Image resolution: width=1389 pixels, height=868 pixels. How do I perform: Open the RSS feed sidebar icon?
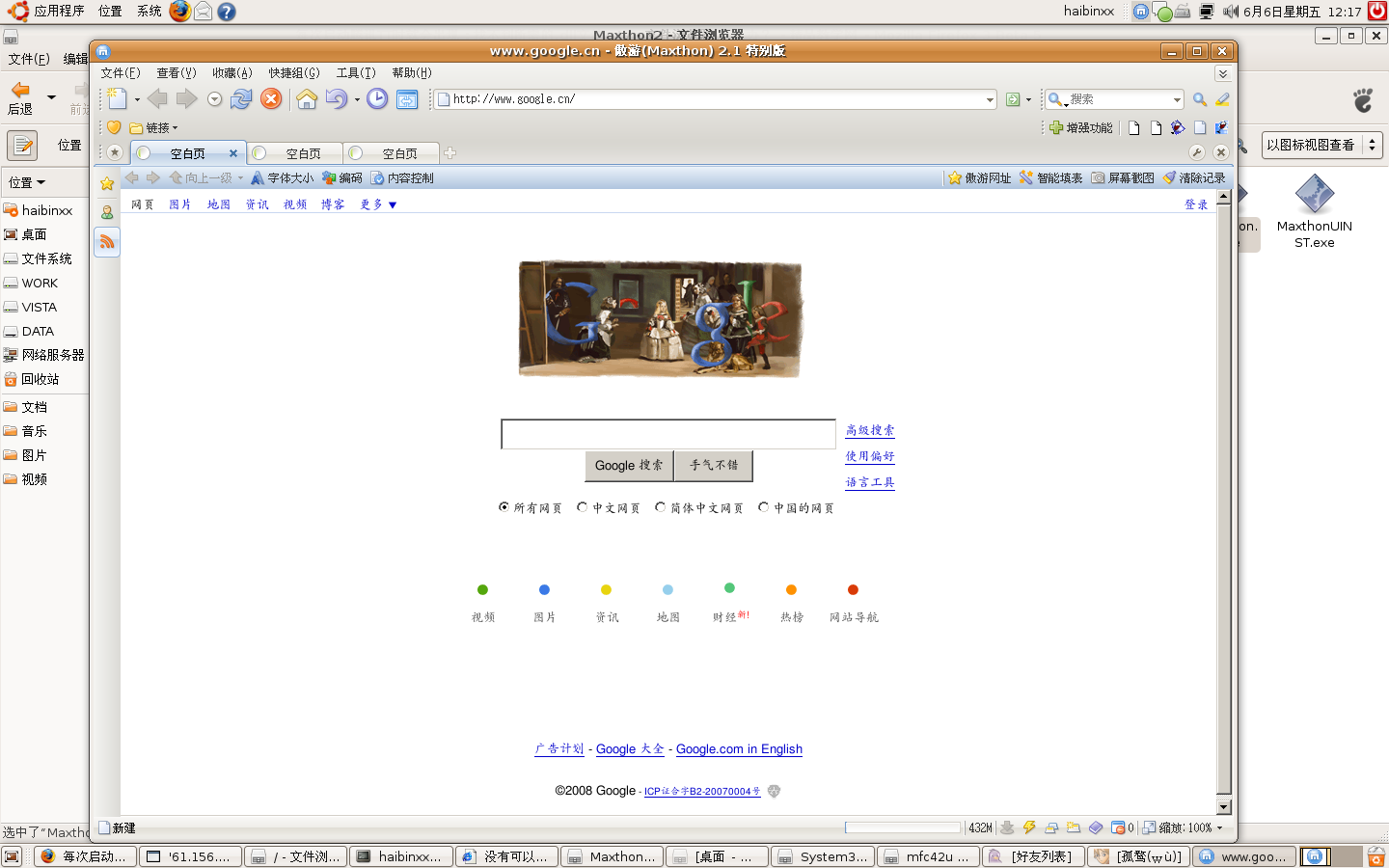(x=107, y=242)
